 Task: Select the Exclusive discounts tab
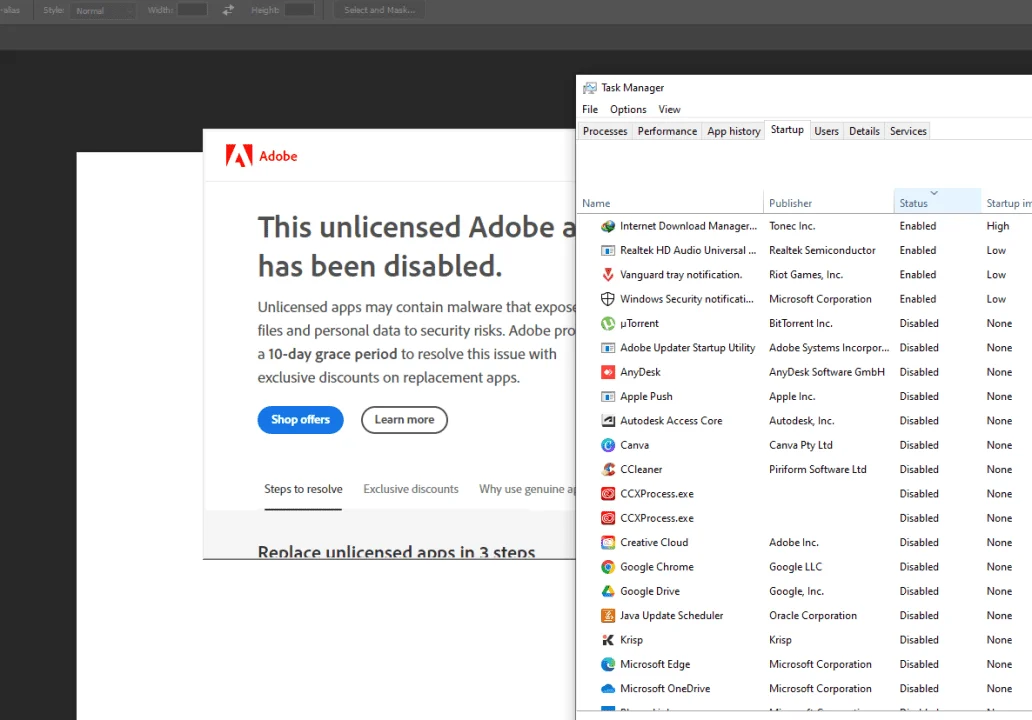tap(411, 489)
